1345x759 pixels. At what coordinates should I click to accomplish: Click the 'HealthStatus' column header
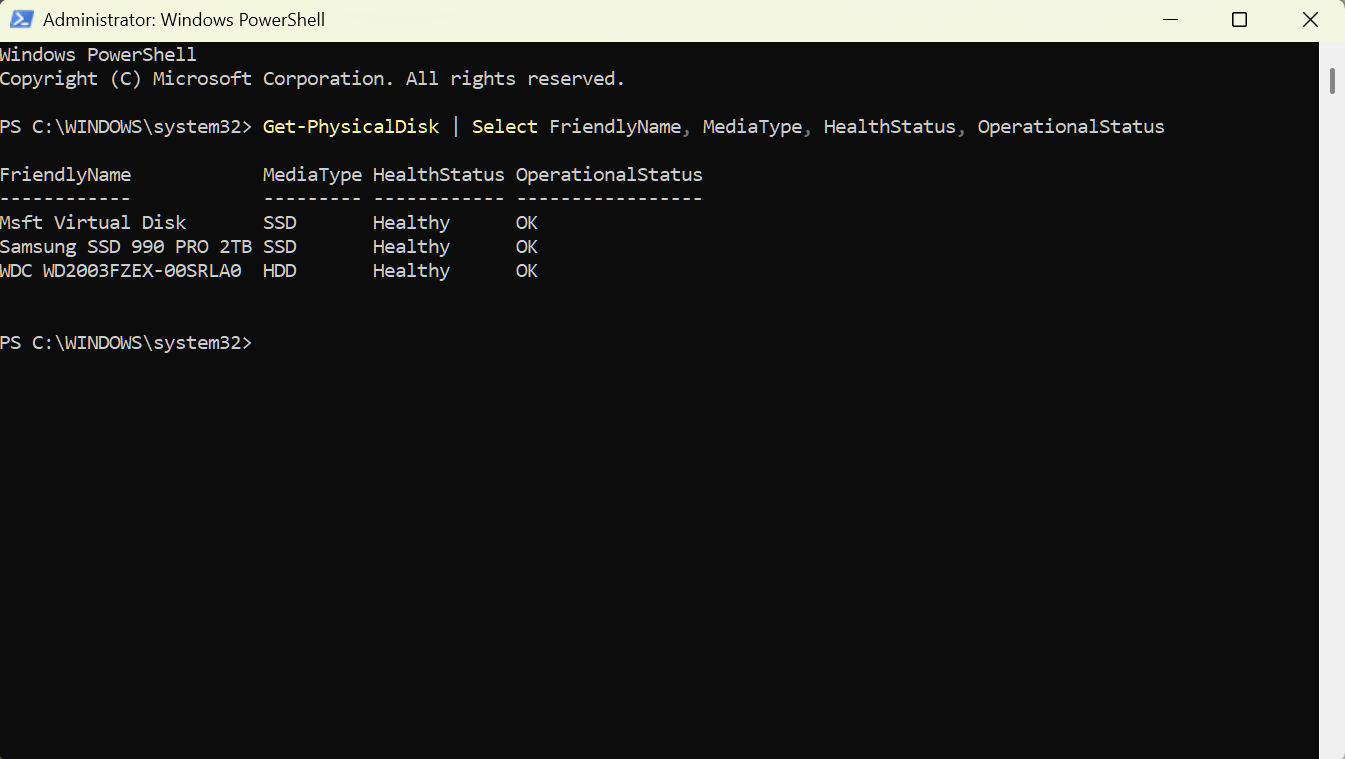(x=439, y=175)
